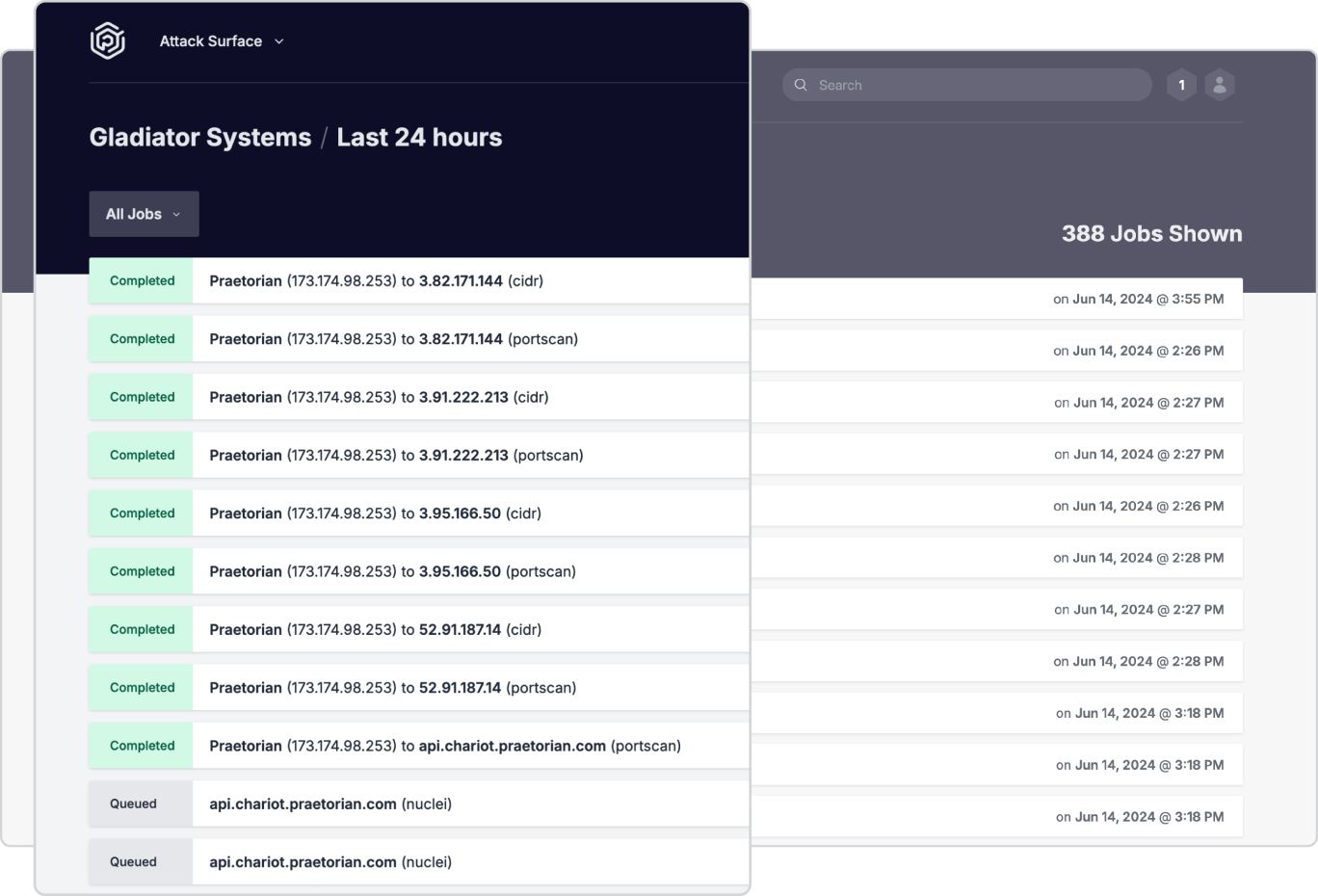The height and width of the screenshot is (896, 1318).
Task: Click timestamp Jun 14, 2024 @ 3:55 PM
Action: tap(1148, 299)
